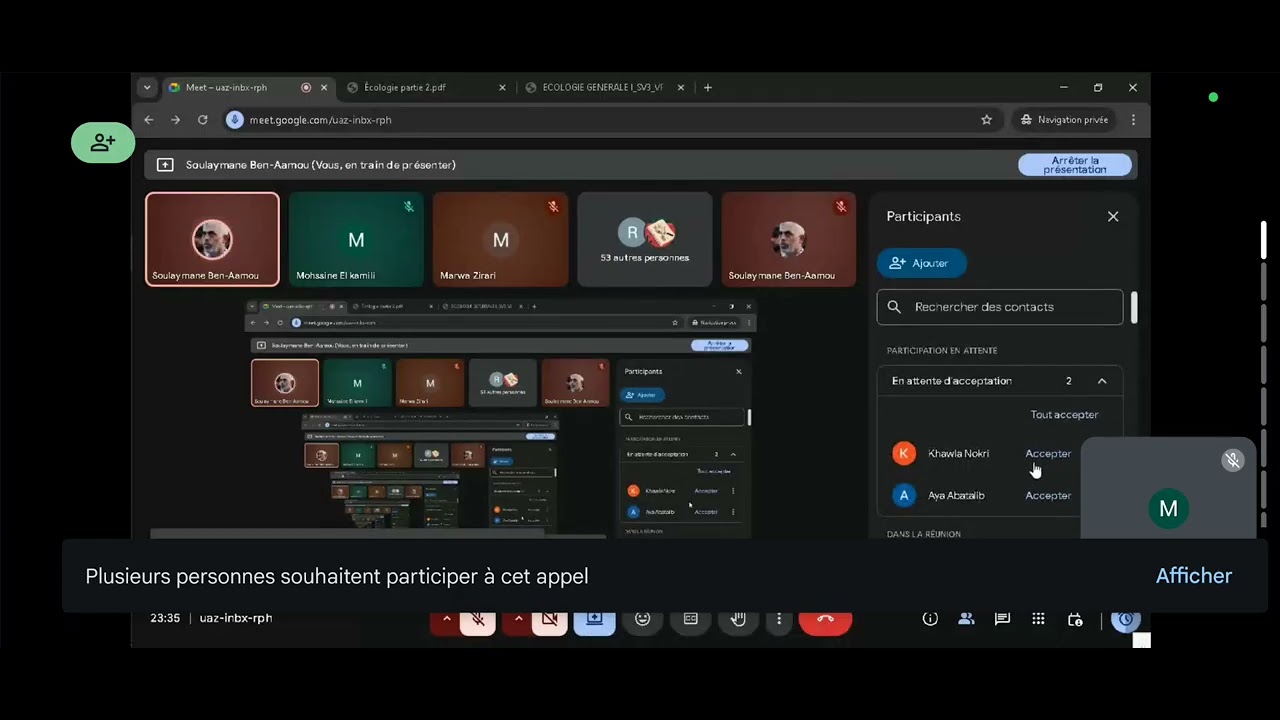The width and height of the screenshot is (1280, 720).
Task: Open more options three-dot menu in call bar
Action: 778,619
